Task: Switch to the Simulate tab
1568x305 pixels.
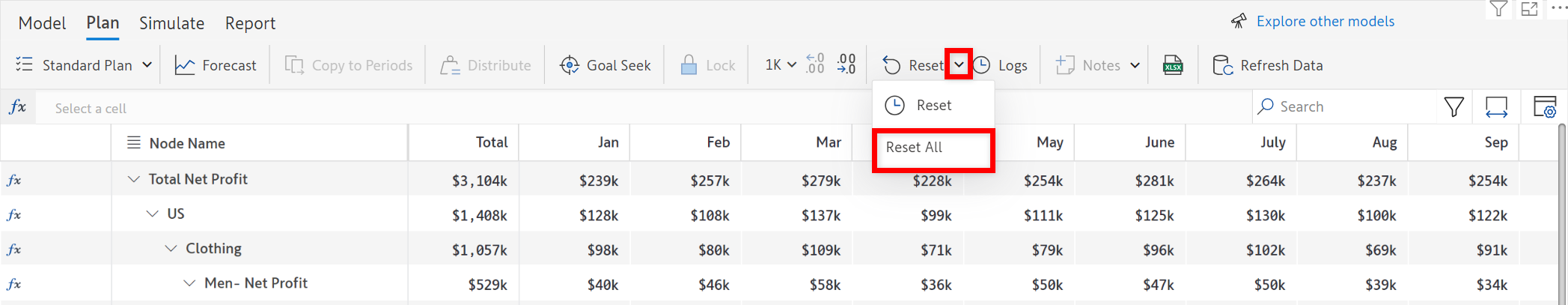Action: click(171, 23)
